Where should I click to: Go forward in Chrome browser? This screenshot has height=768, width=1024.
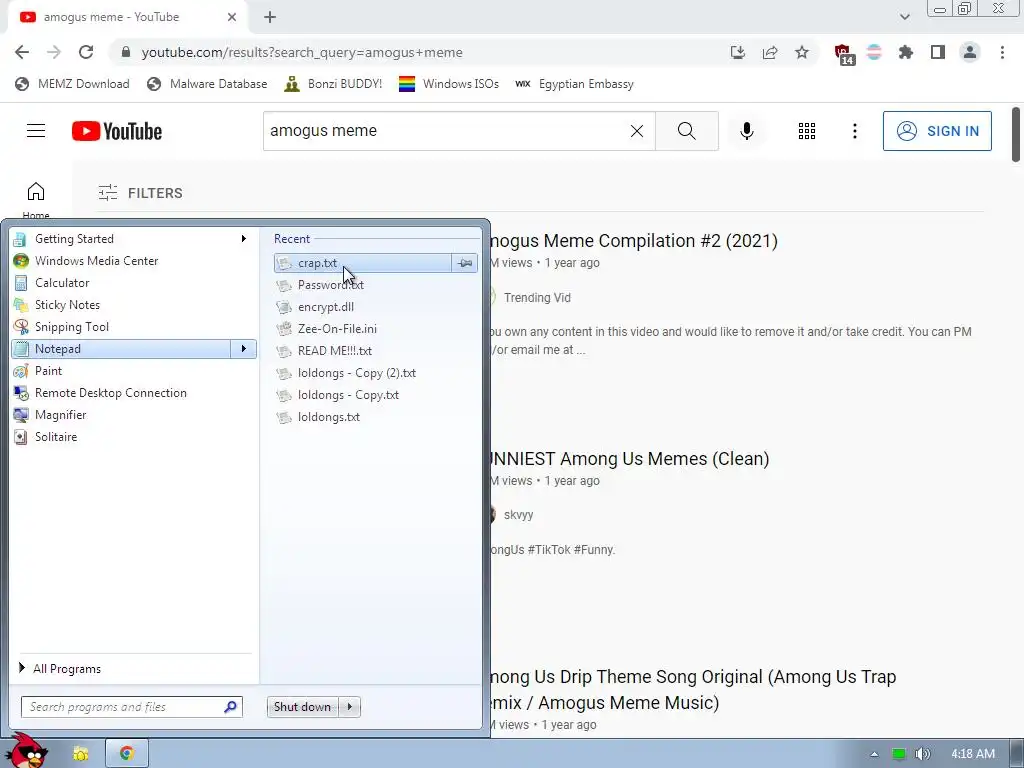pyautogui.click(x=54, y=52)
